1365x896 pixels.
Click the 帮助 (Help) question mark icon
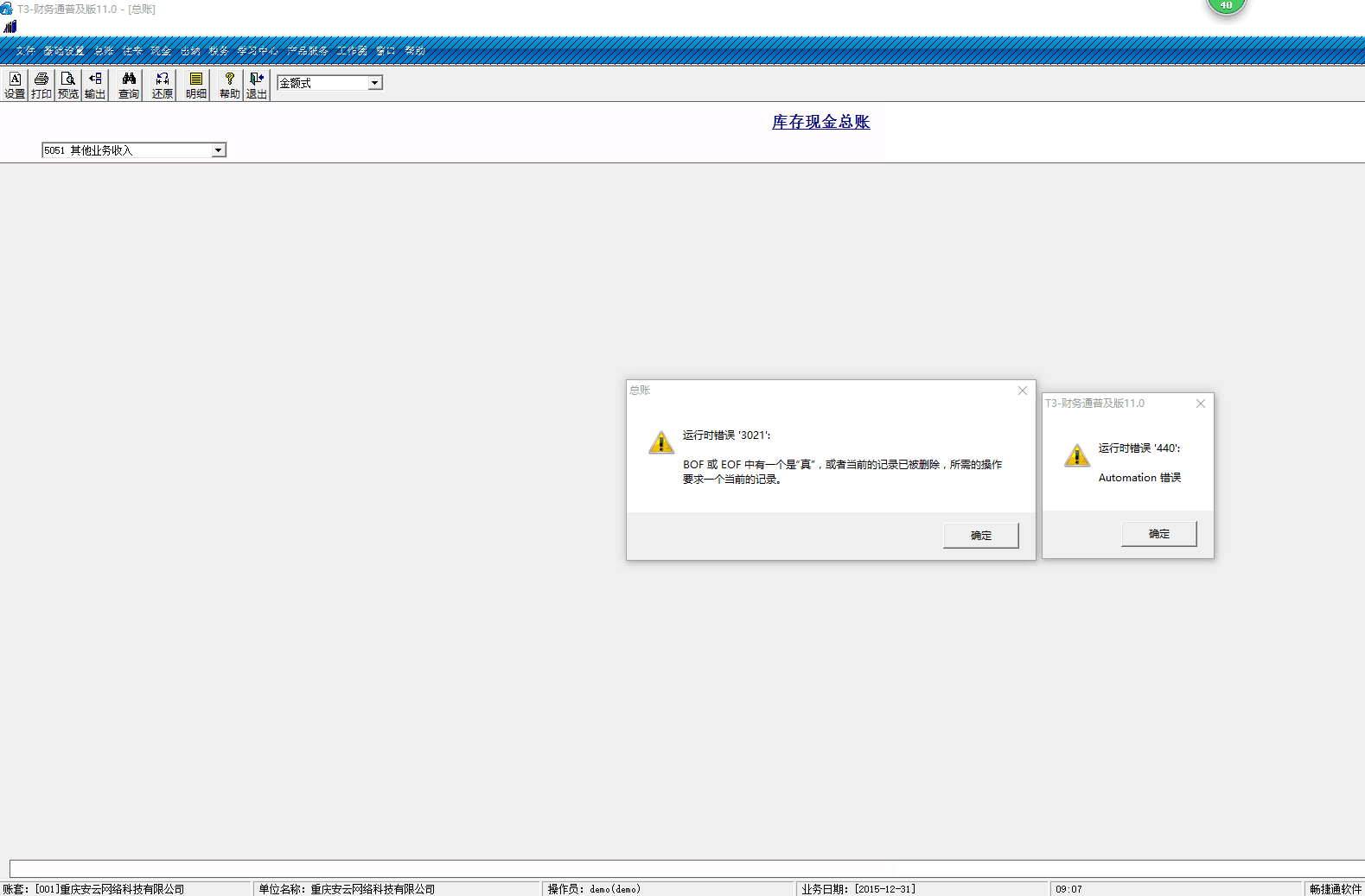[x=229, y=85]
